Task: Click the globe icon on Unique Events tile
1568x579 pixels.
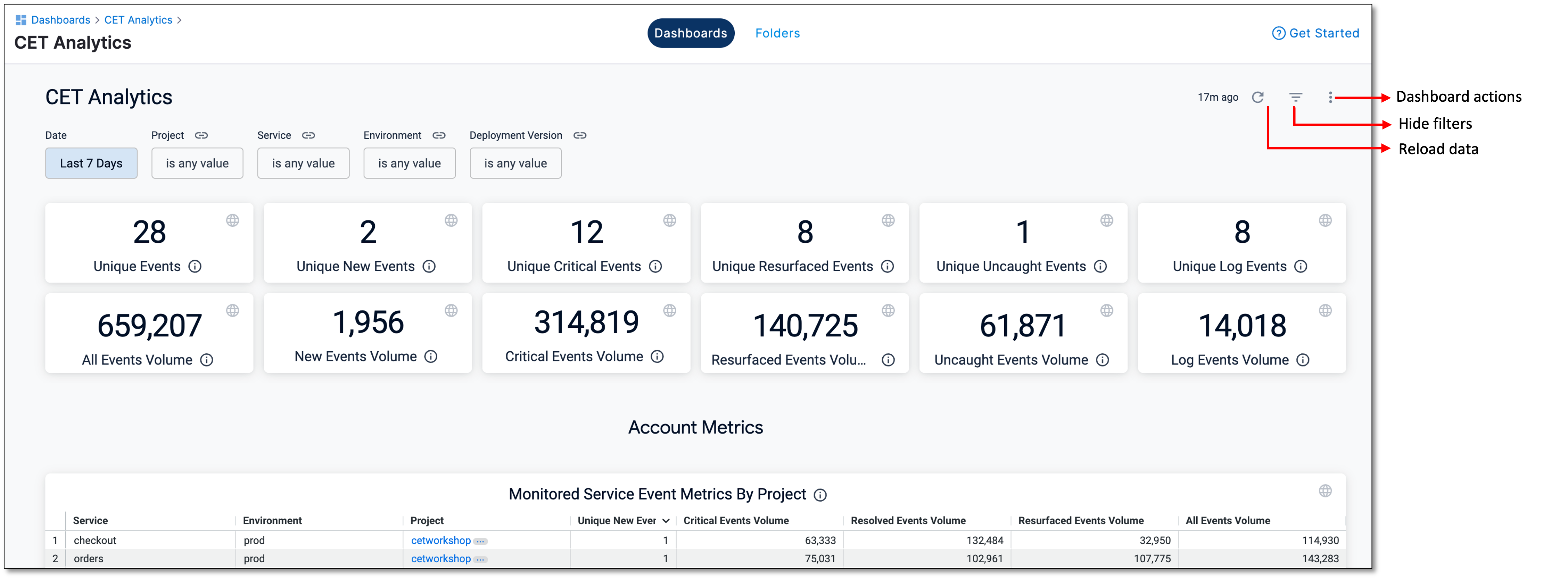Action: (232, 220)
